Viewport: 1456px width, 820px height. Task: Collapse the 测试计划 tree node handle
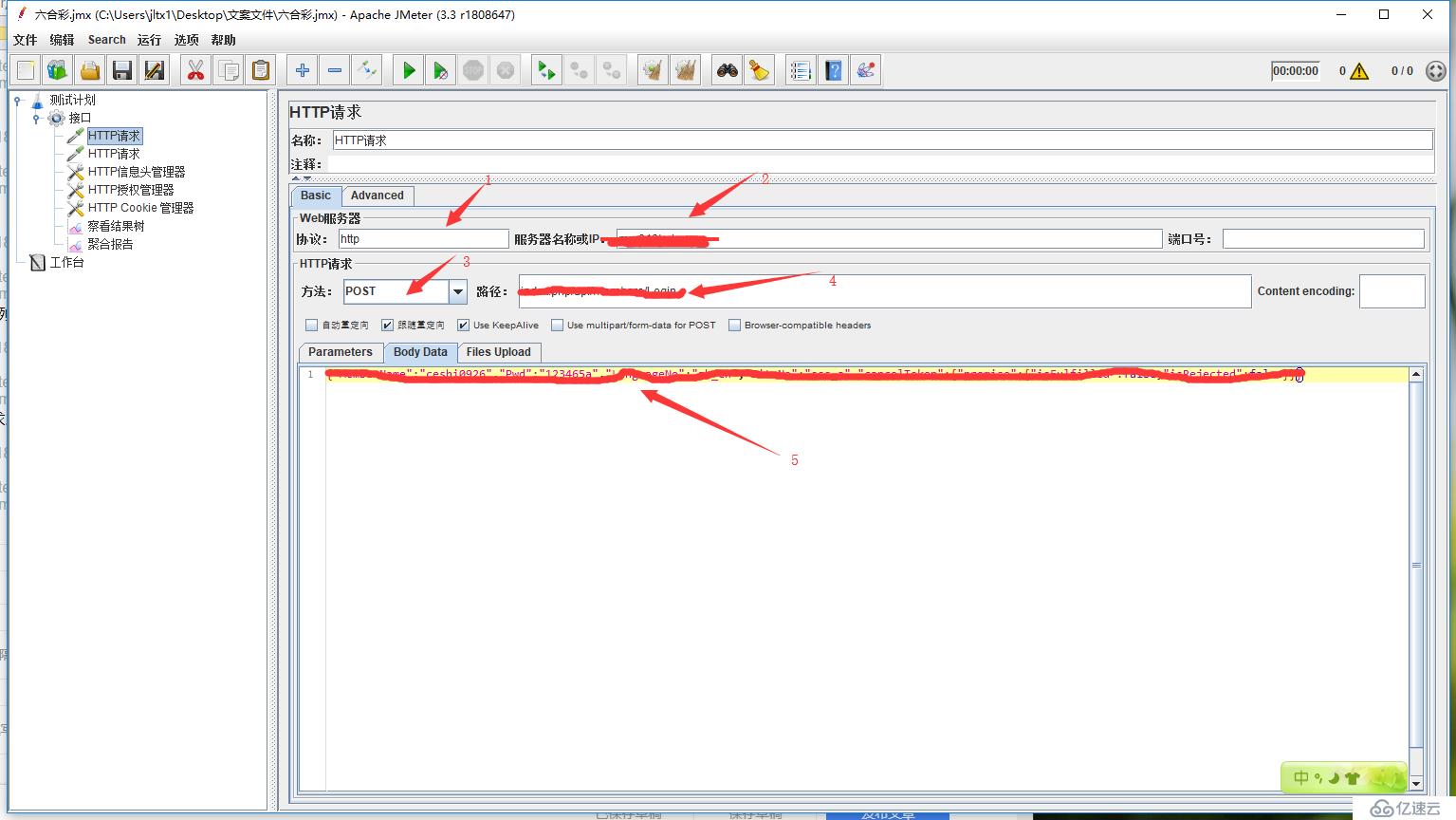click(18, 100)
